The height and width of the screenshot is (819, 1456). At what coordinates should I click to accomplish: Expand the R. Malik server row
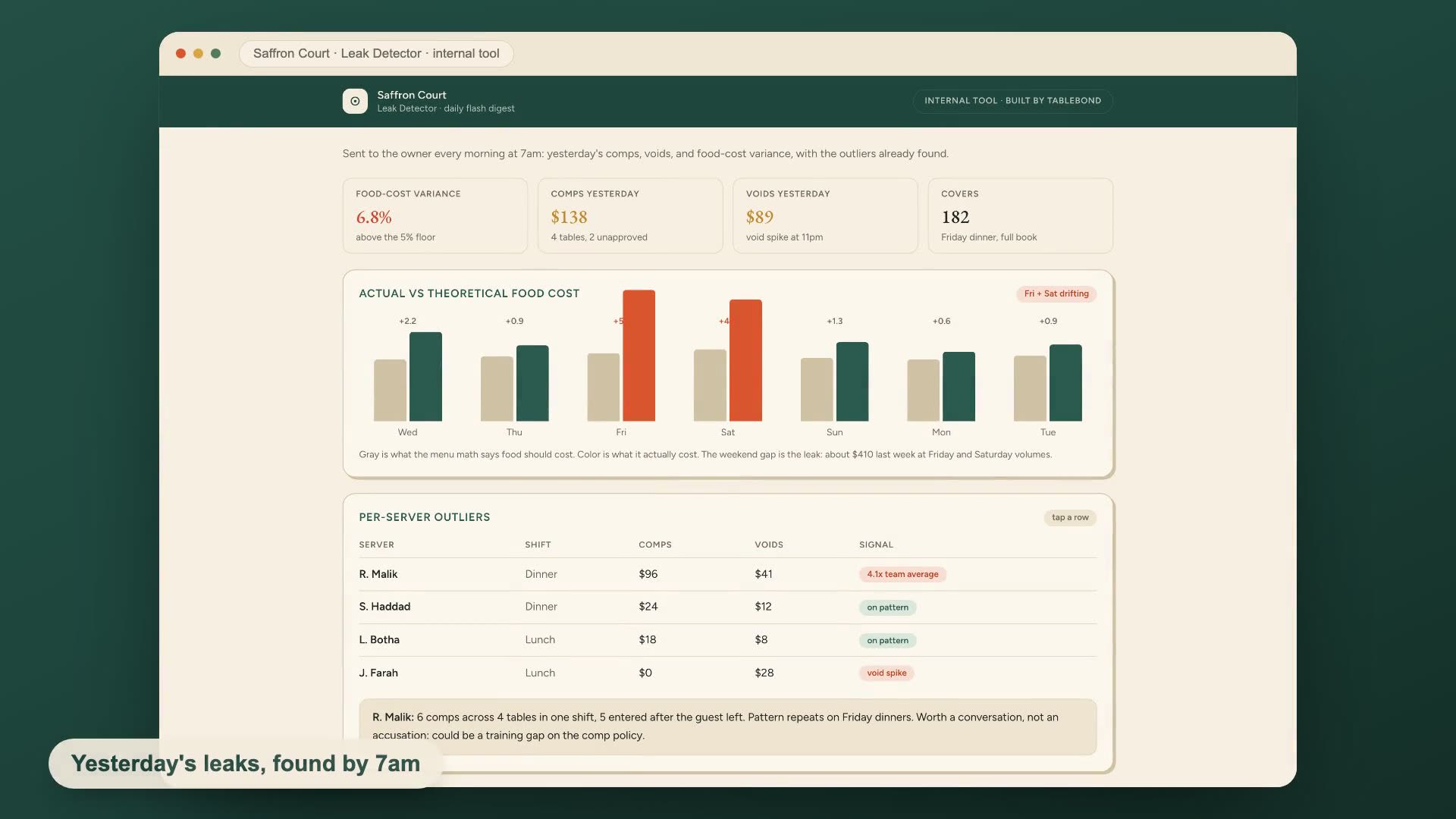[x=727, y=575]
